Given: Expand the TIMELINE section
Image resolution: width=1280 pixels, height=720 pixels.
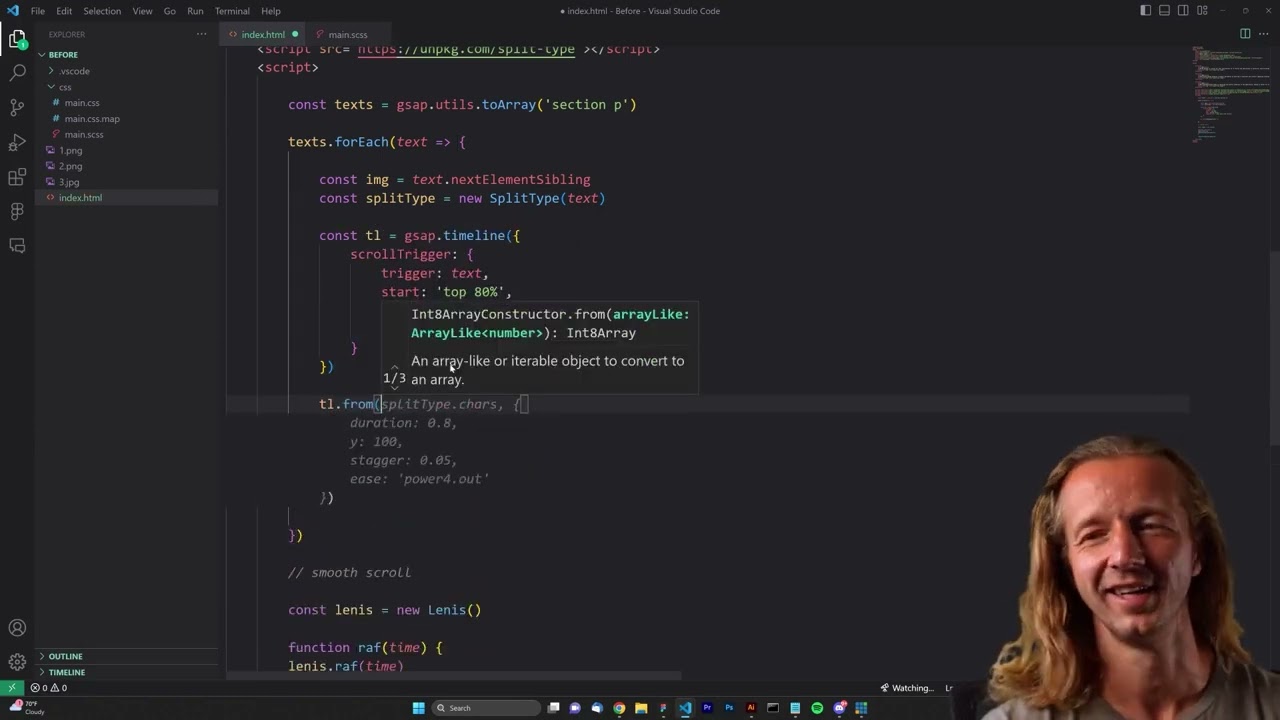Looking at the screenshot, I should point(127,672).
